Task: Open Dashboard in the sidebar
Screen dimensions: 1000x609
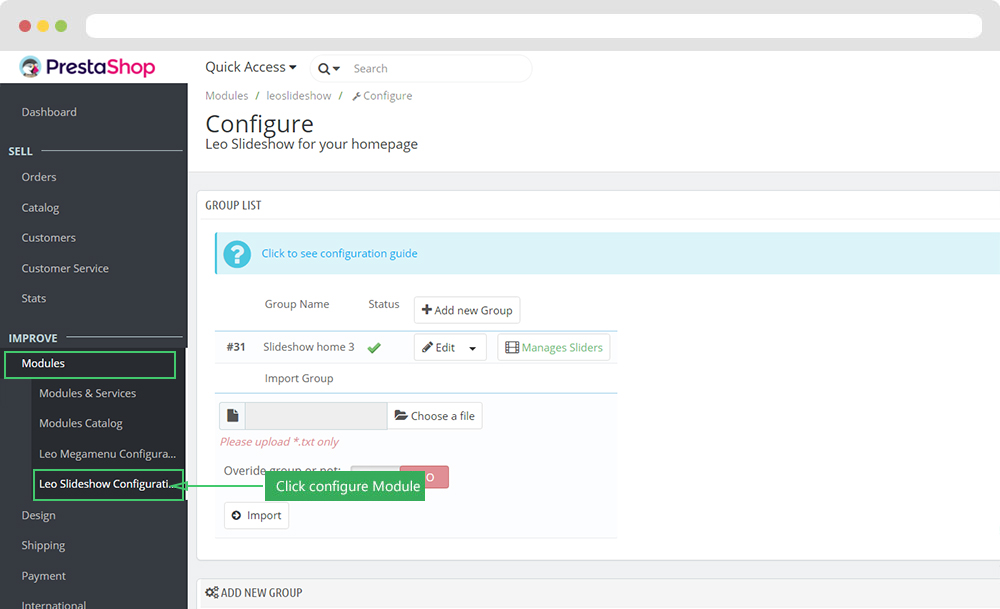Action: pos(49,112)
